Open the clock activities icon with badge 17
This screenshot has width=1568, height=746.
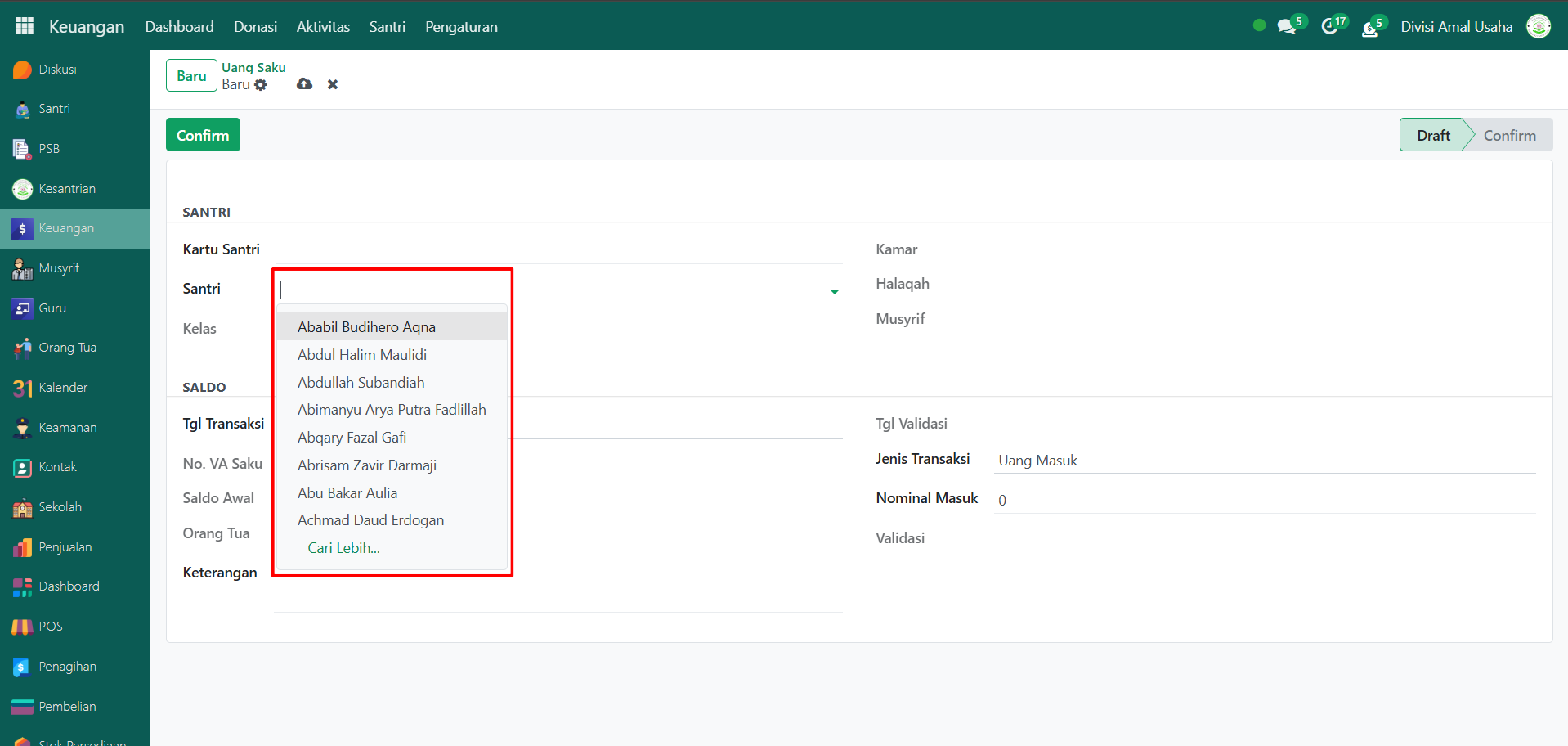point(1330,27)
